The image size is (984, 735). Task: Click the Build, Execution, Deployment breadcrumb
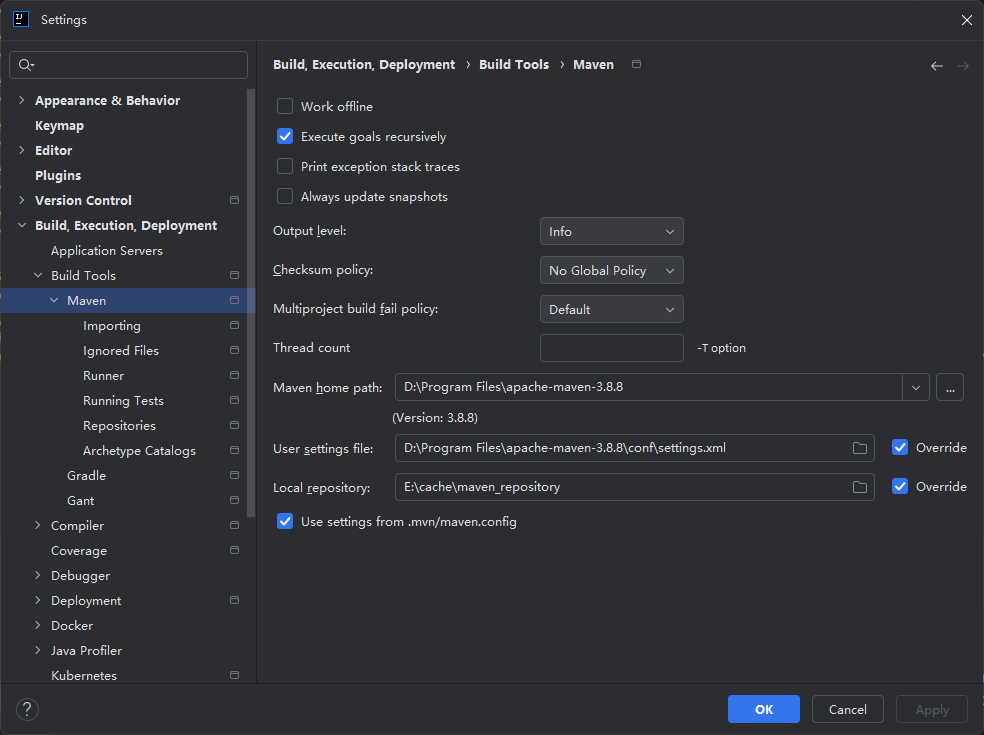[x=364, y=65]
